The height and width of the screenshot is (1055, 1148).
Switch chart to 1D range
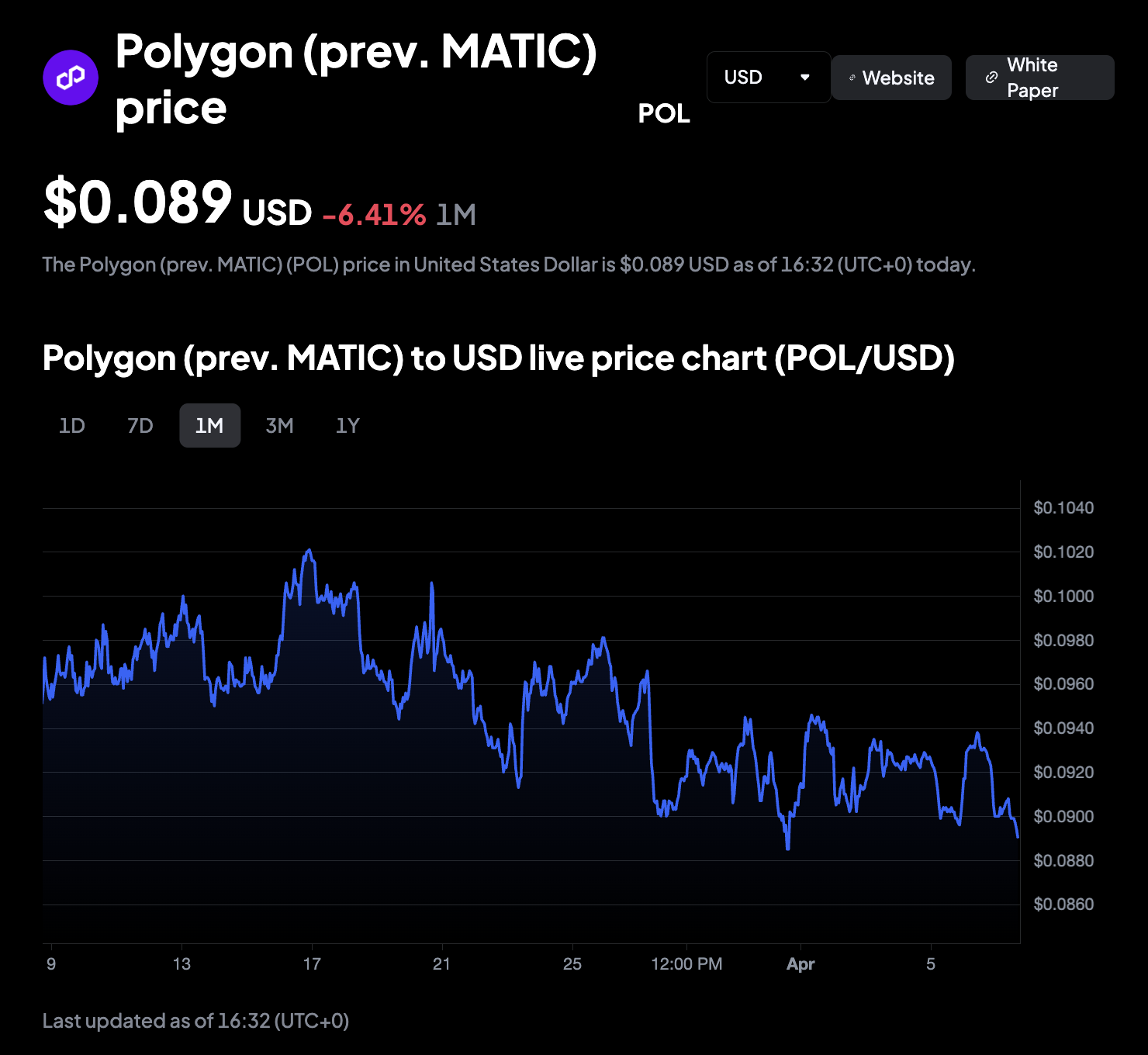coord(72,426)
